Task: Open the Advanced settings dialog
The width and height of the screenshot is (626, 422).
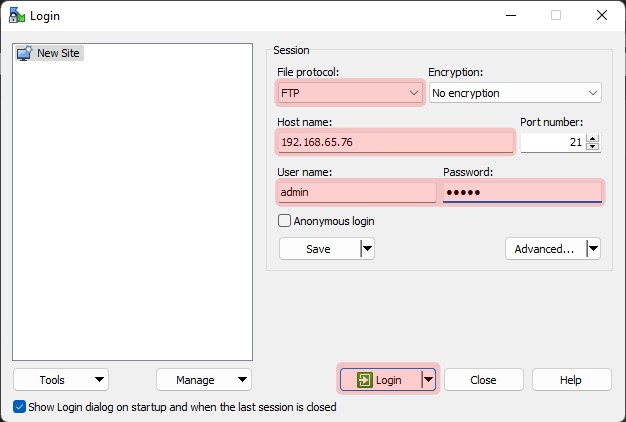Action: pyautogui.click(x=544, y=249)
